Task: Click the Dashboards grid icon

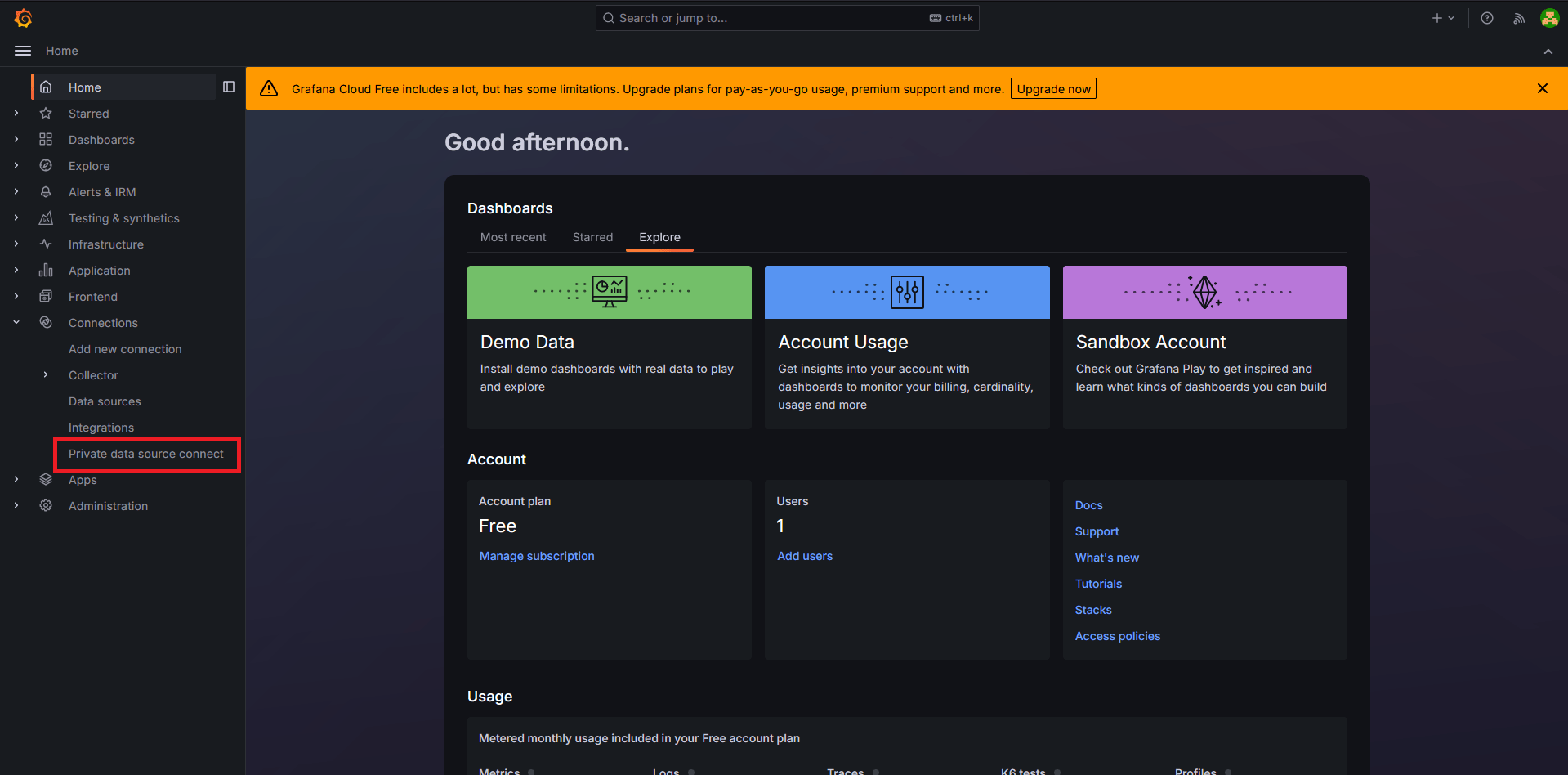Action: coord(46,139)
